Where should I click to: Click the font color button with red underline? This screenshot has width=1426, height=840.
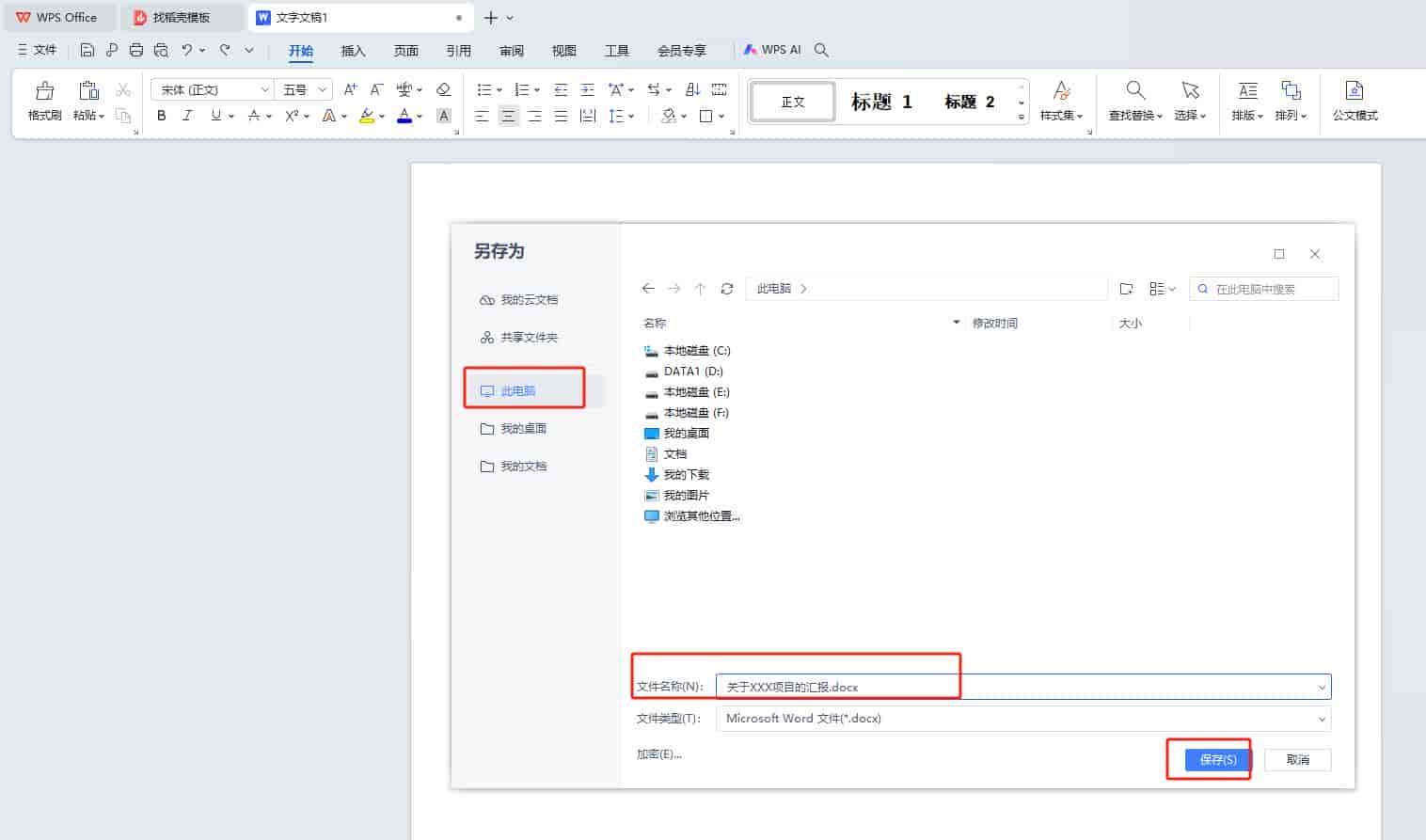coord(404,116)
